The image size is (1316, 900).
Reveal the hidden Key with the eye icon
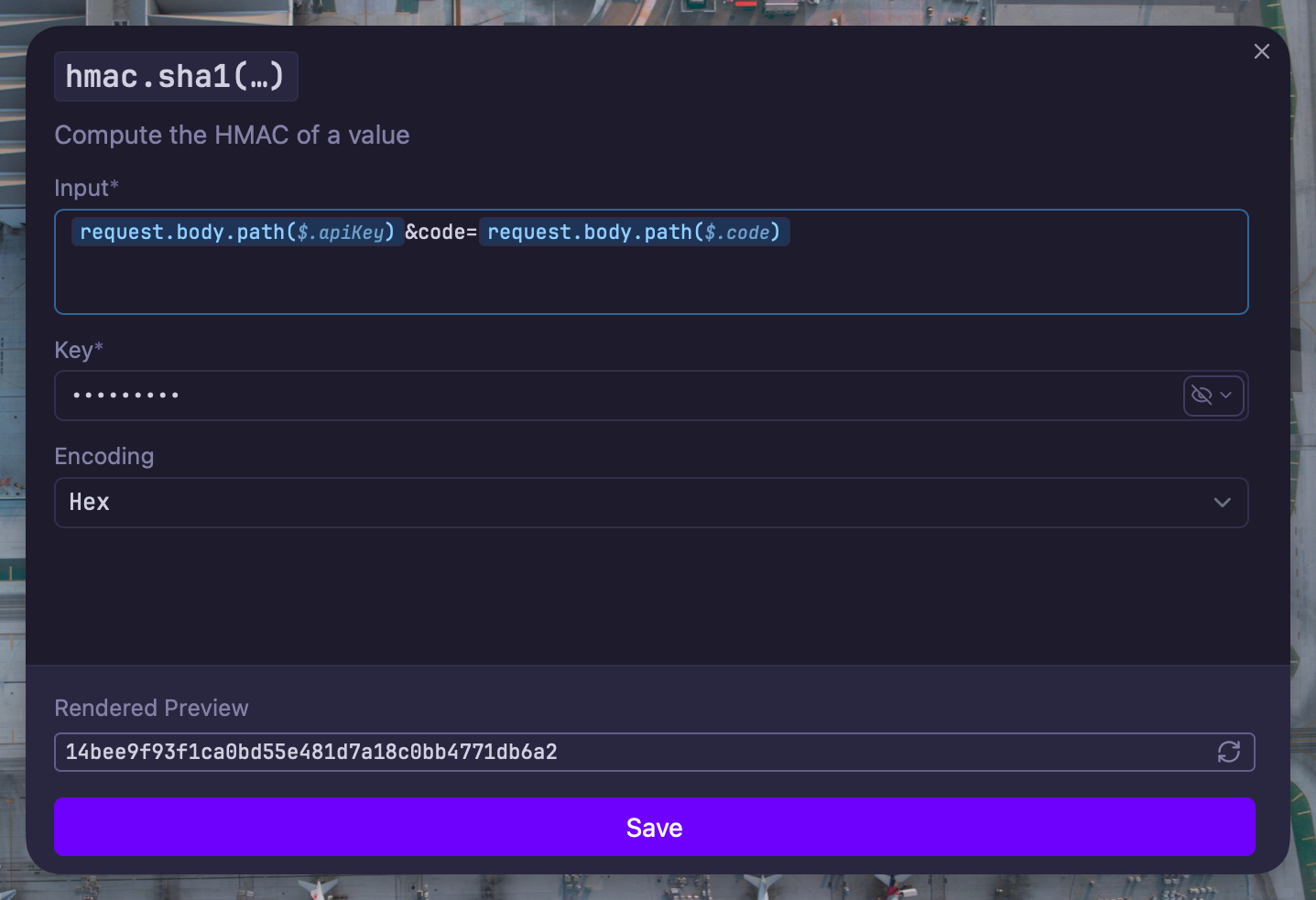1202,396
